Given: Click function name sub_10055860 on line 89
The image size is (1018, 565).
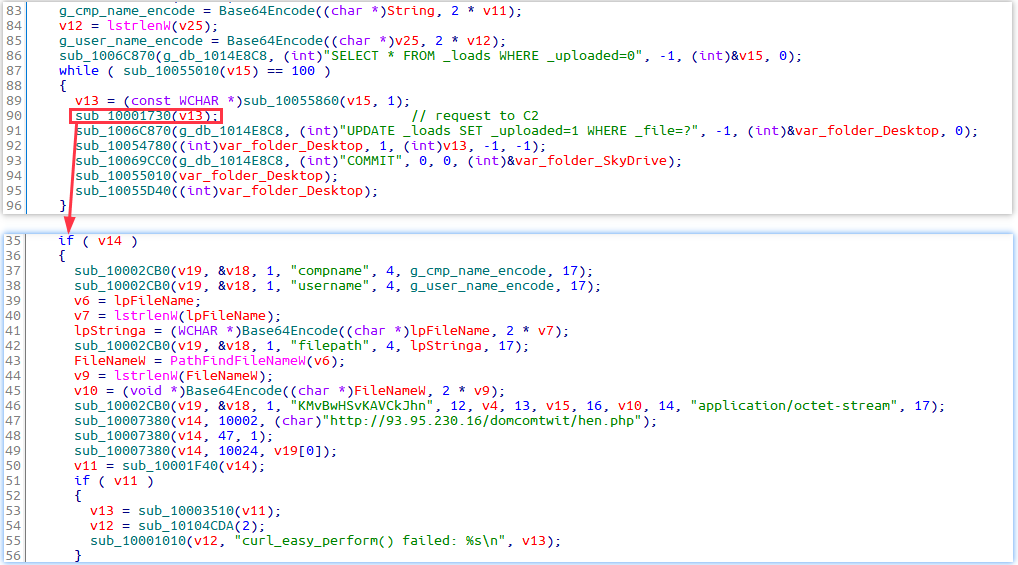Looking at the screenshot, I should (x=290, y=101).
